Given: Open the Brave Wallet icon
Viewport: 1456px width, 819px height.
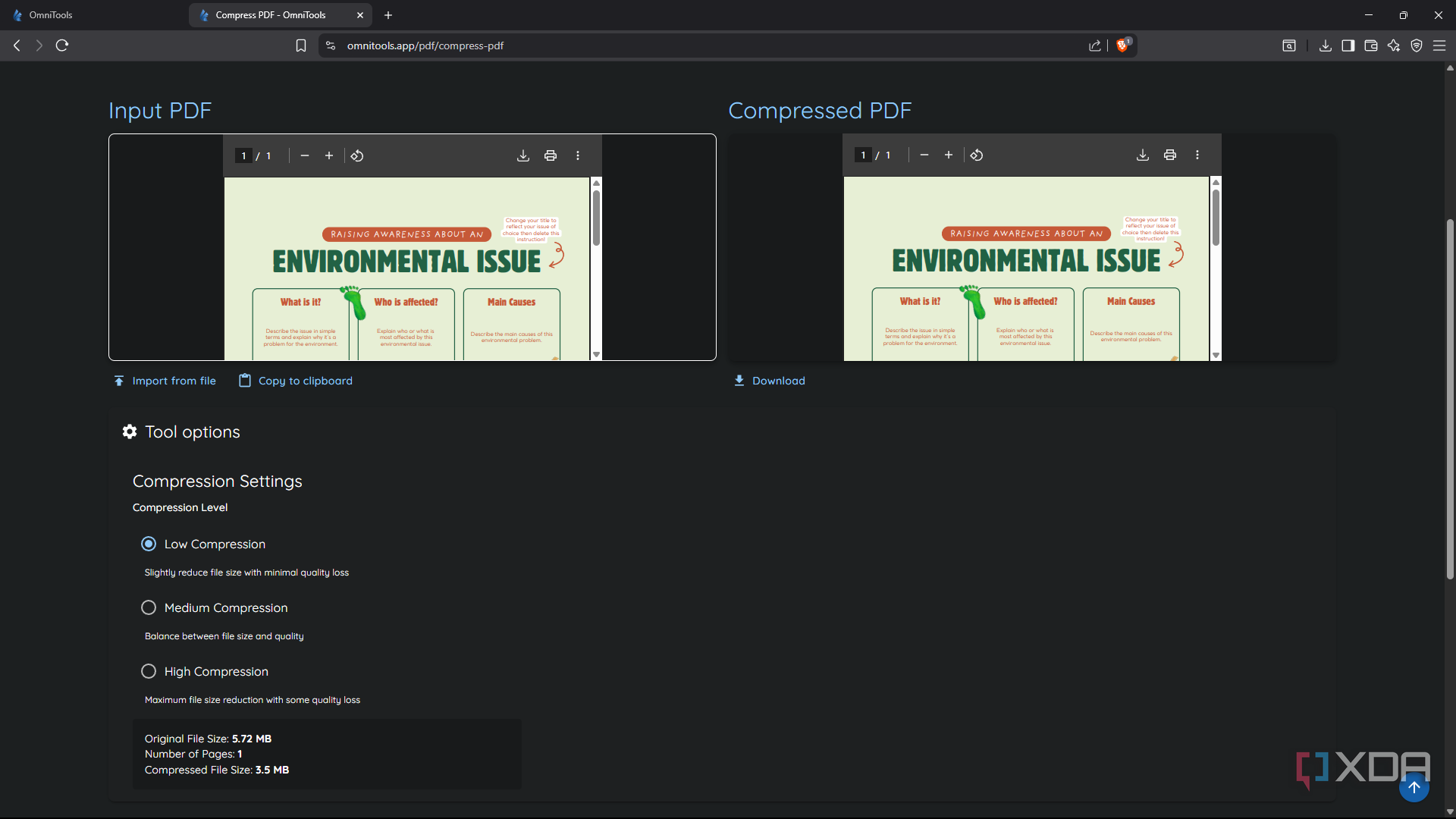Looking at the screenshot, I should 1371,45.
